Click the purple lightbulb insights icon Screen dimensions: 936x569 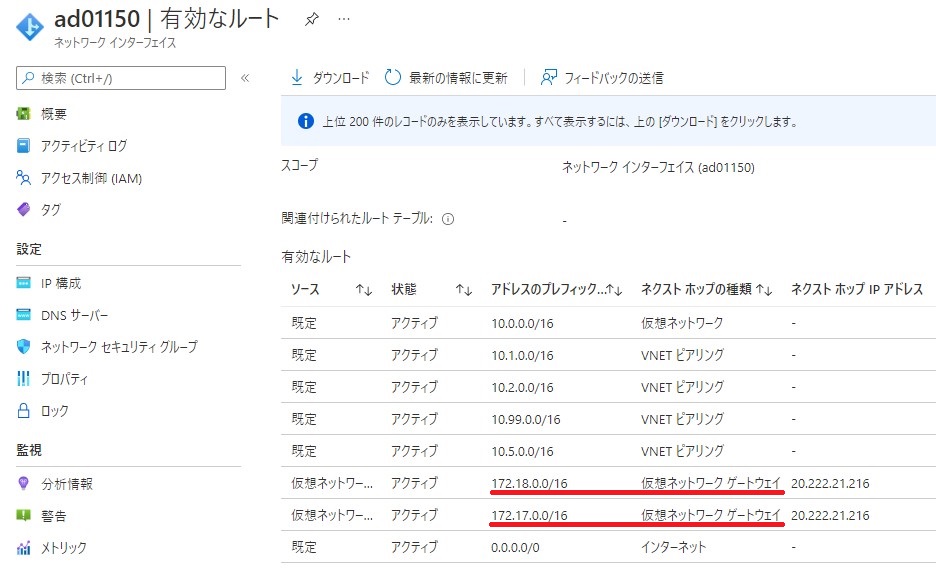tap(23, 484)
